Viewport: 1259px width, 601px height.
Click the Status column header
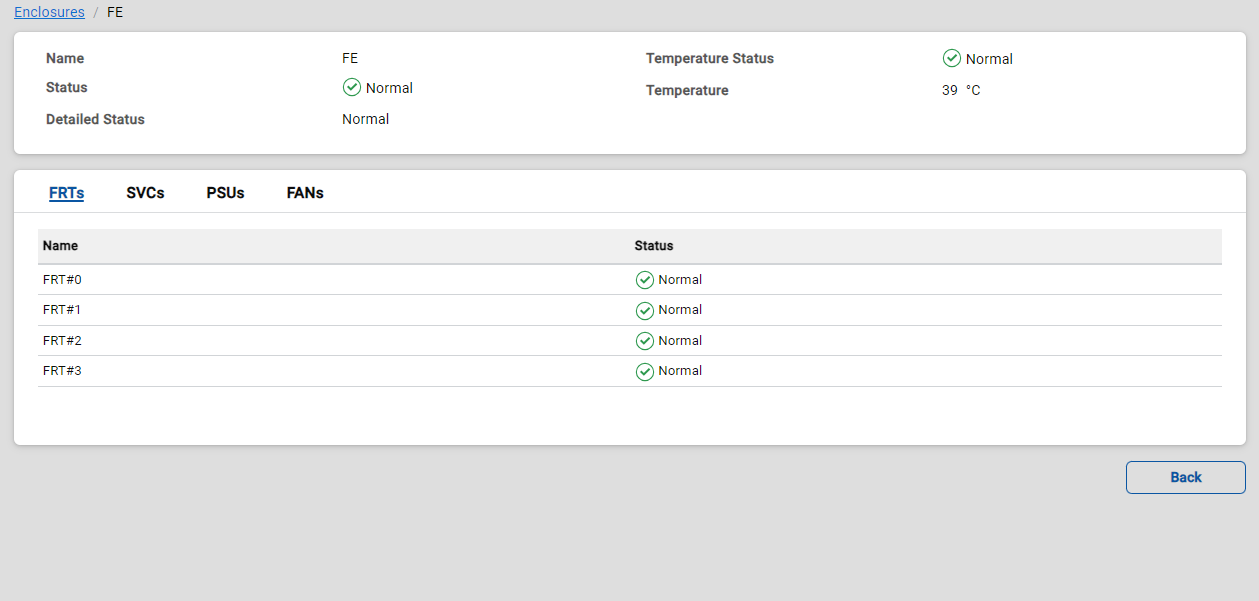click(654, 246)
